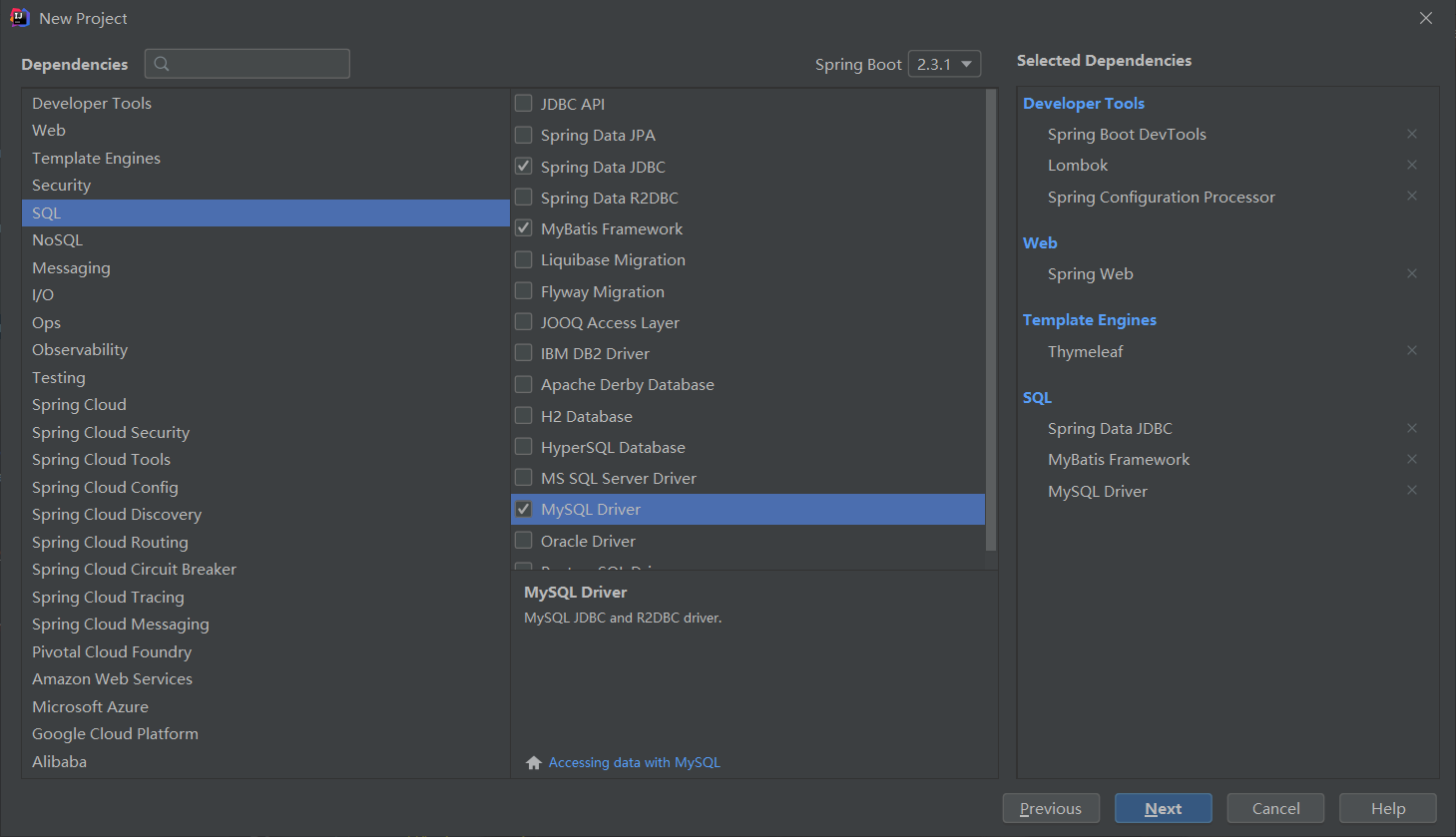The height and width of the screenshot is (837, 1456).
Task: Click the home icon beside MySQL guide link
Action: [x=534, y=762]
